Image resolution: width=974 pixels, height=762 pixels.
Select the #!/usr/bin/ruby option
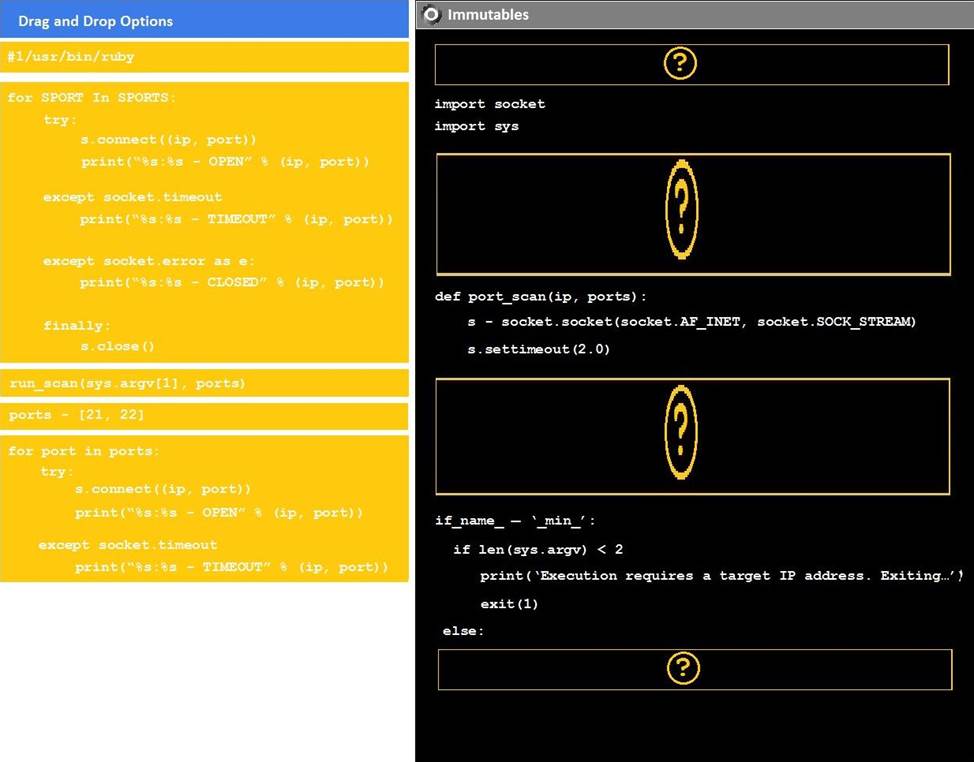click(204, 57)
